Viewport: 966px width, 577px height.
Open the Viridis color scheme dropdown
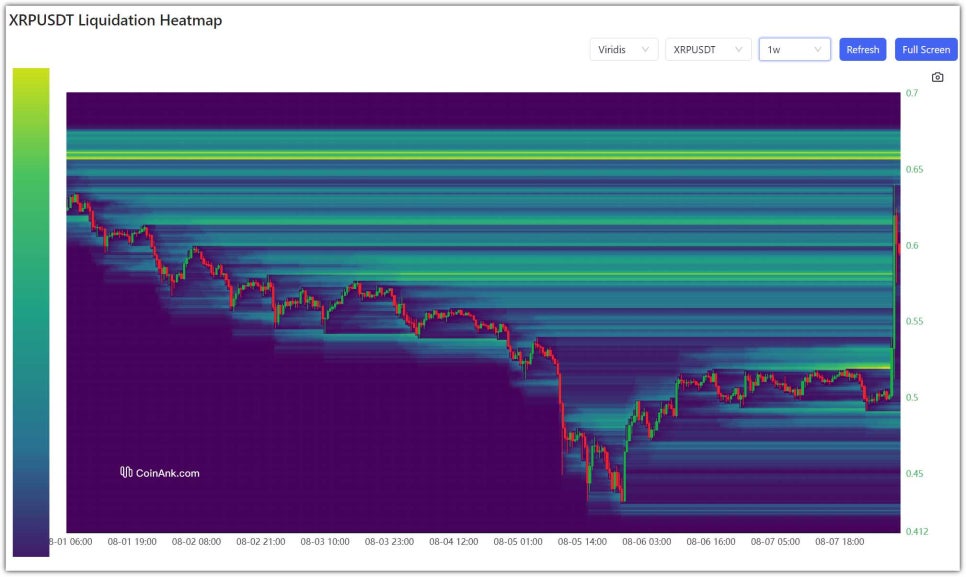click(x=623, y=49)
